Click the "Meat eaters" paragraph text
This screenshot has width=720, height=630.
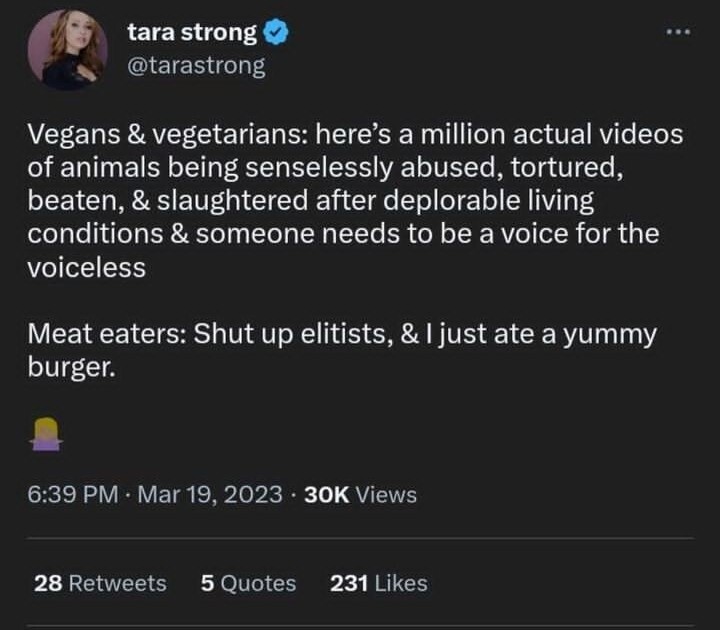[x=102, y=334]
